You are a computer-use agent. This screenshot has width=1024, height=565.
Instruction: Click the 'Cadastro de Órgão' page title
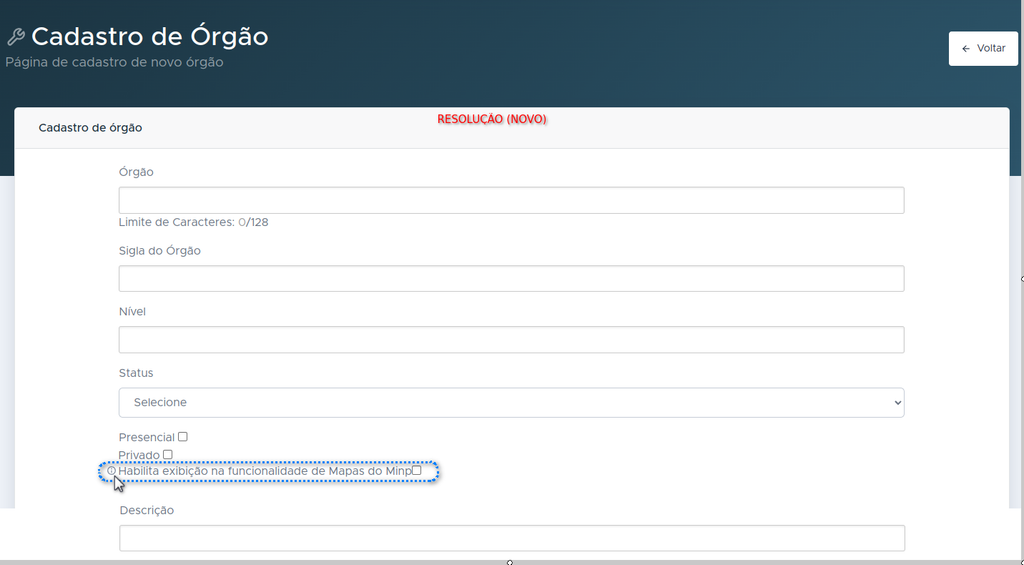tap(150, 37)
